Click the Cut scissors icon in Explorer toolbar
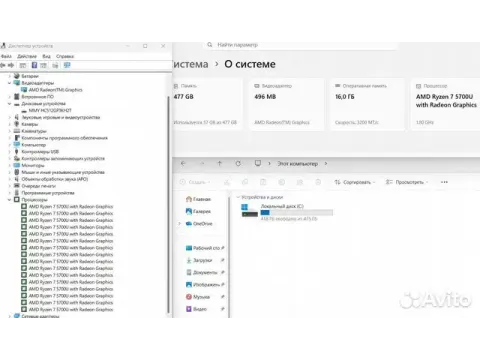The height and width of the screenshot is (360, 480). pos(227,182)
